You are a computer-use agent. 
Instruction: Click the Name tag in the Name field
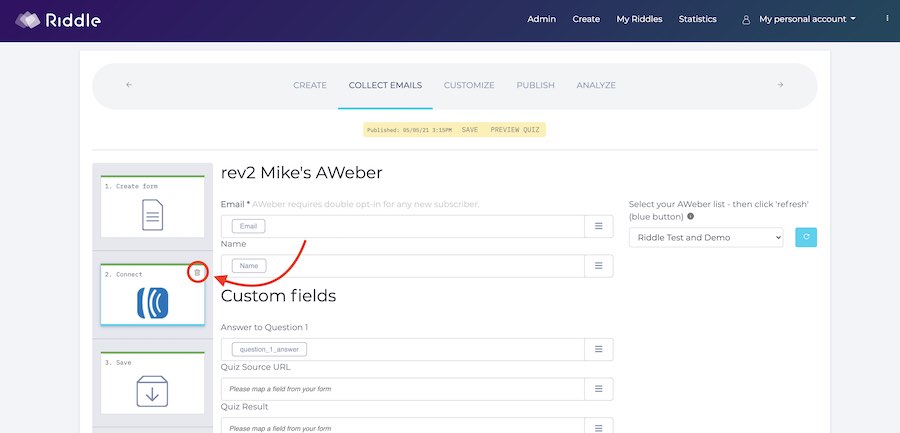tap(249, 266)
